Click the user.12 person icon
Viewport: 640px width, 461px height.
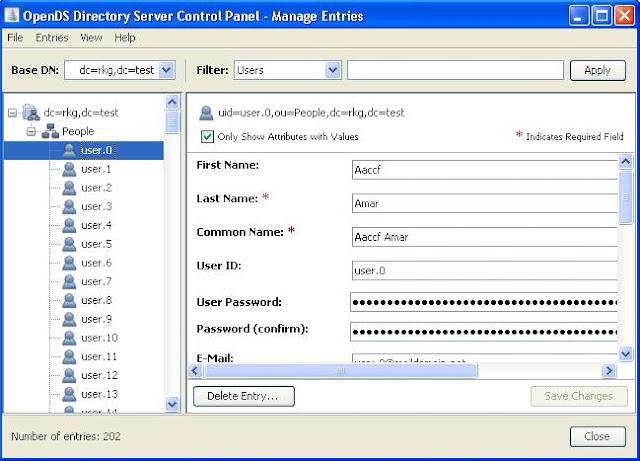[69, 376]
